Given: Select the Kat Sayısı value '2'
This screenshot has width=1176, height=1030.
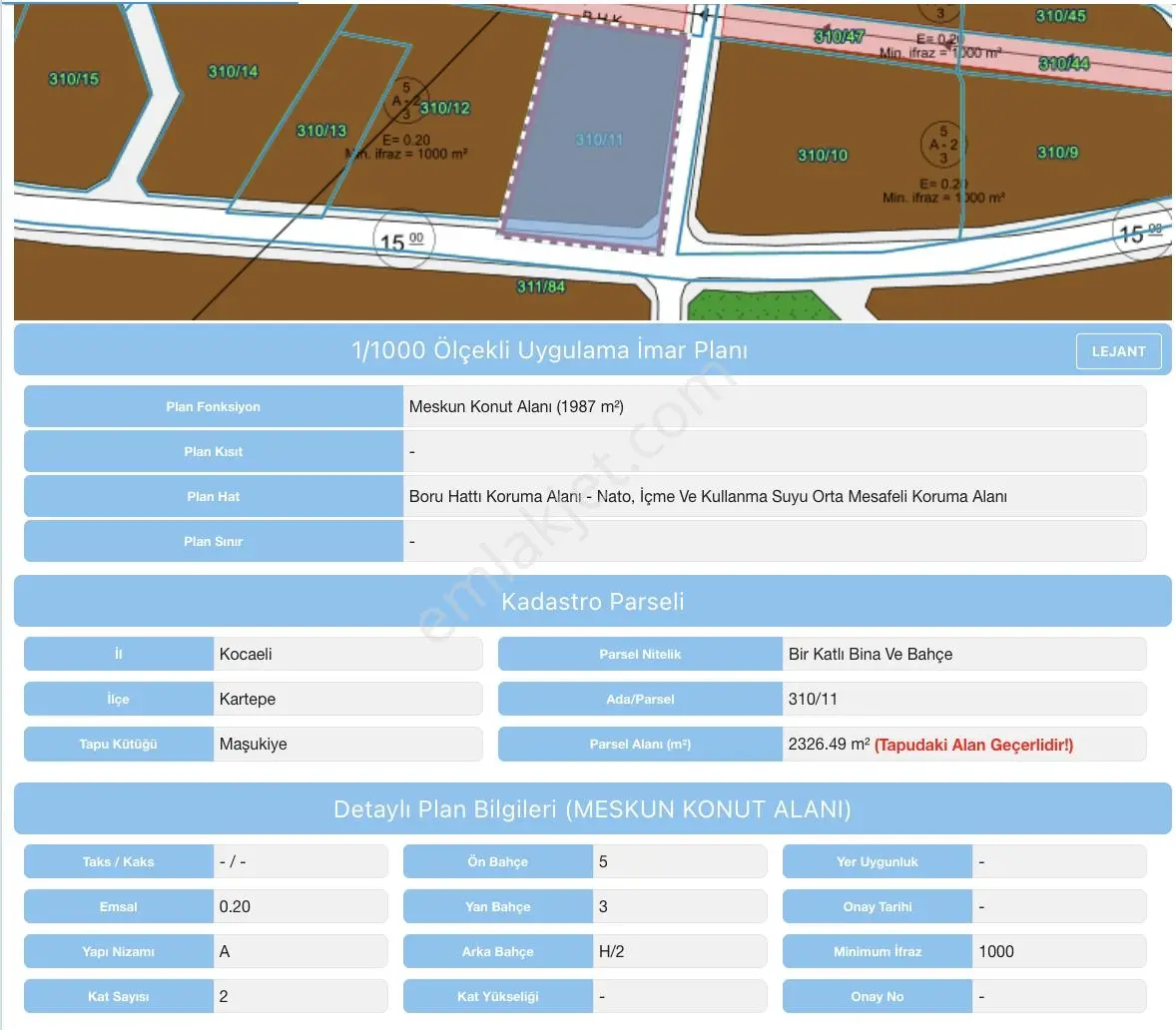Looking at the screenshot, I should click(224, 996).
